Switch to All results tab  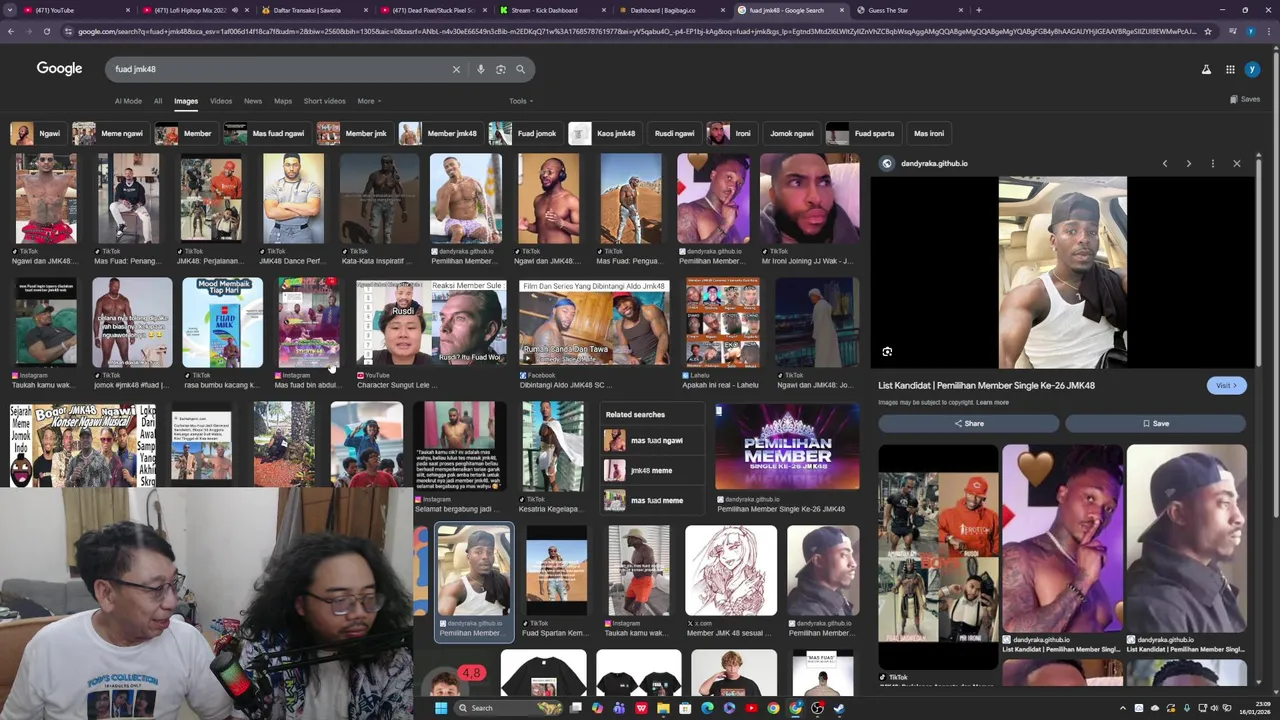[158, 101]
